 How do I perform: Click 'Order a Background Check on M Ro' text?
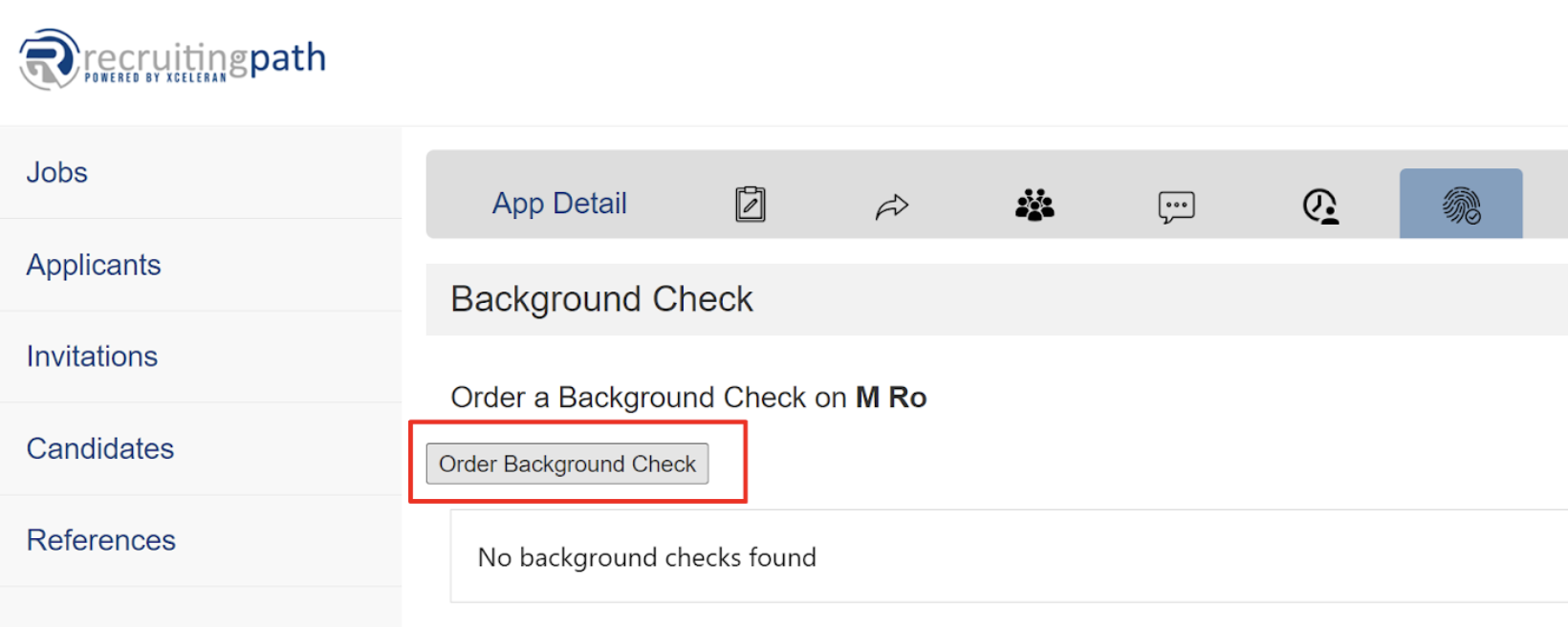click(688, 397)
